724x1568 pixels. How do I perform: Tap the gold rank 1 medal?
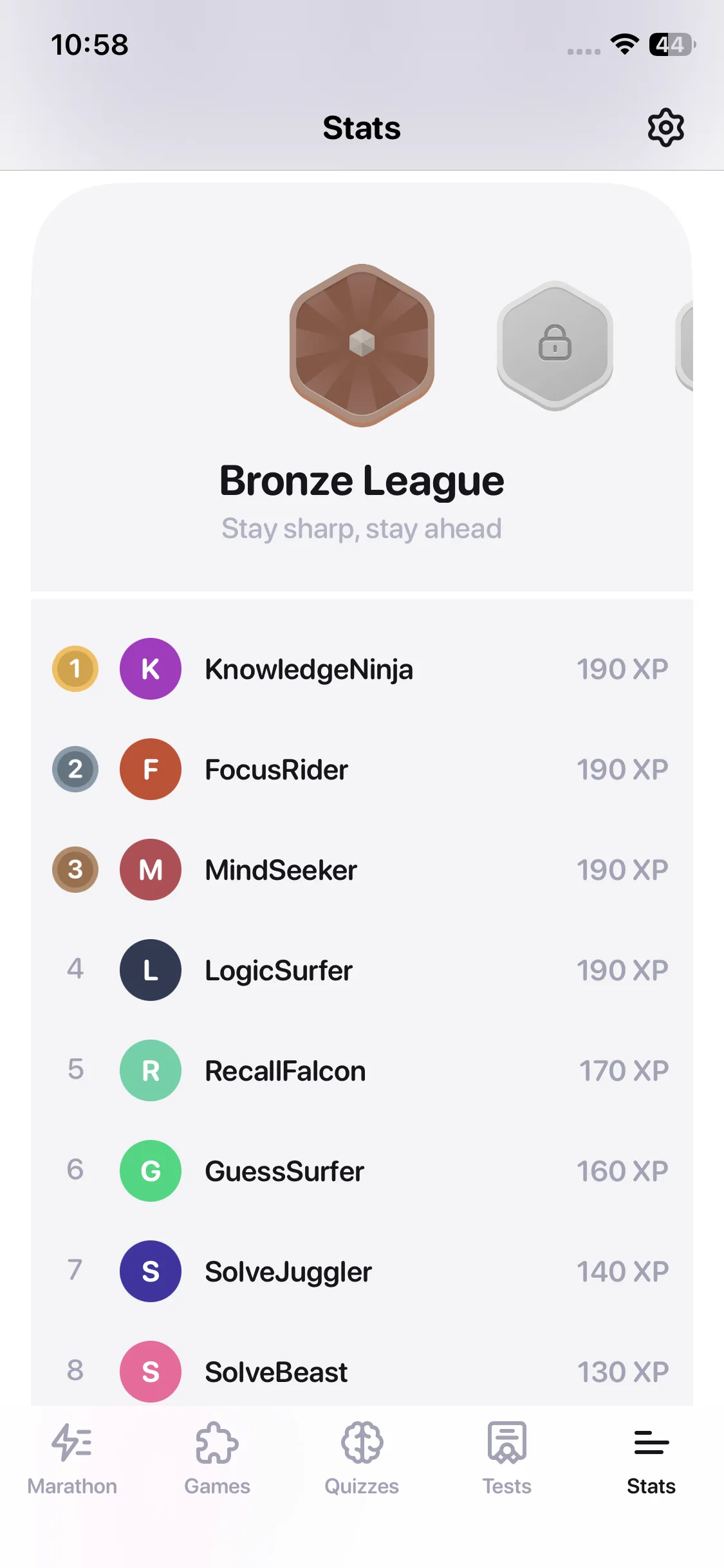click(x=75, y=669)
